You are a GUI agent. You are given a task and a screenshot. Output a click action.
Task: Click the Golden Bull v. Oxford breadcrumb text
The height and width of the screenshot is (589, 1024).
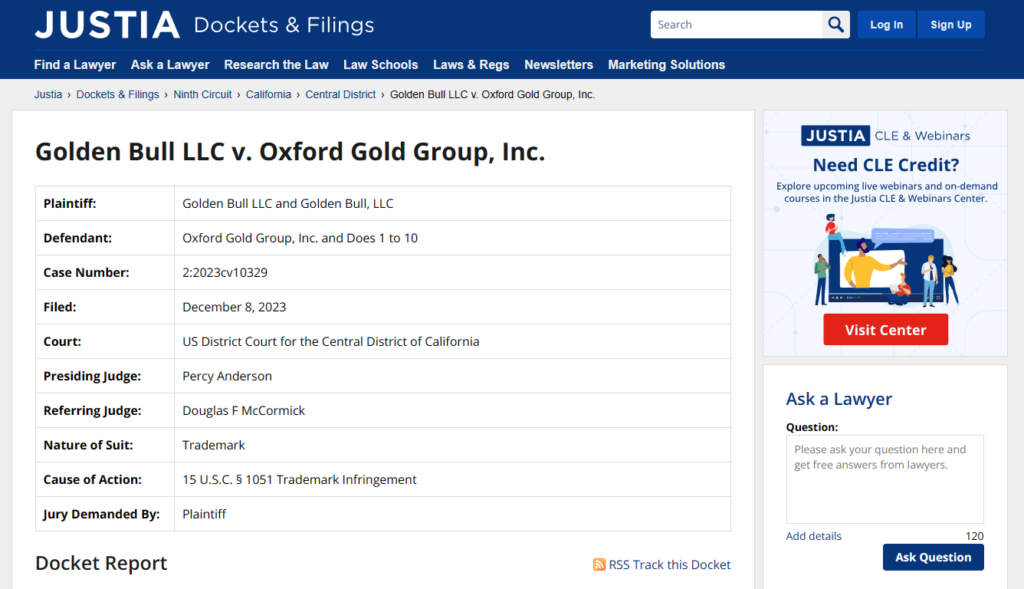492,95
